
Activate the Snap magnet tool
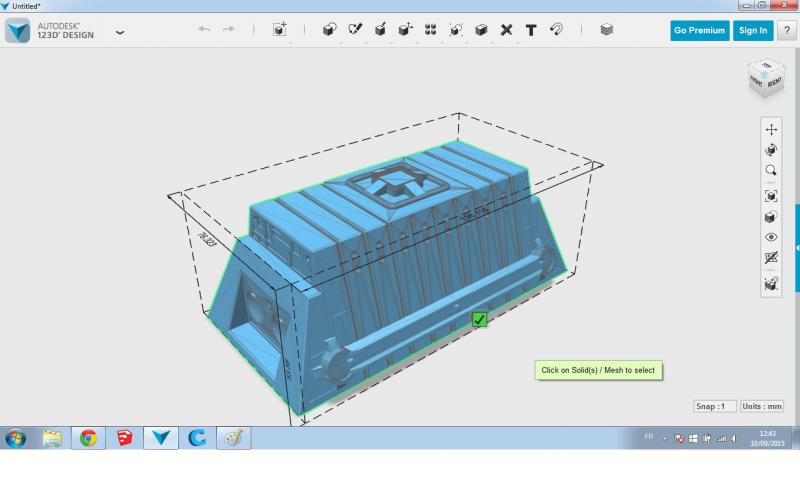[556, 29]
